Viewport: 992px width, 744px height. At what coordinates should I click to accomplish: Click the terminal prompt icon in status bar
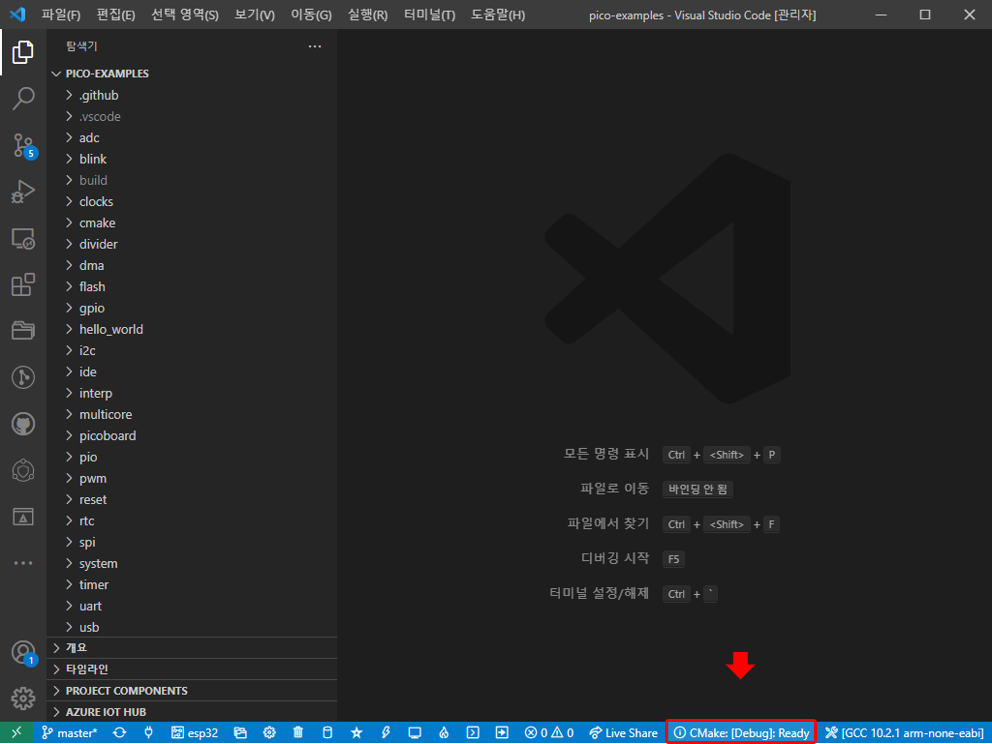473,733
